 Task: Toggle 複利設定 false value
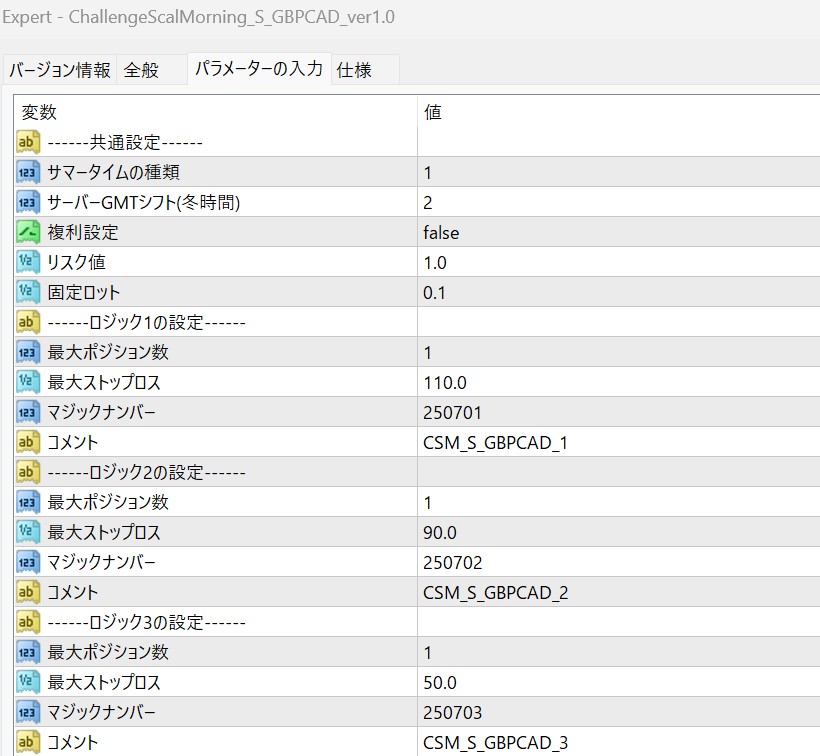click(x=619, y=232)
